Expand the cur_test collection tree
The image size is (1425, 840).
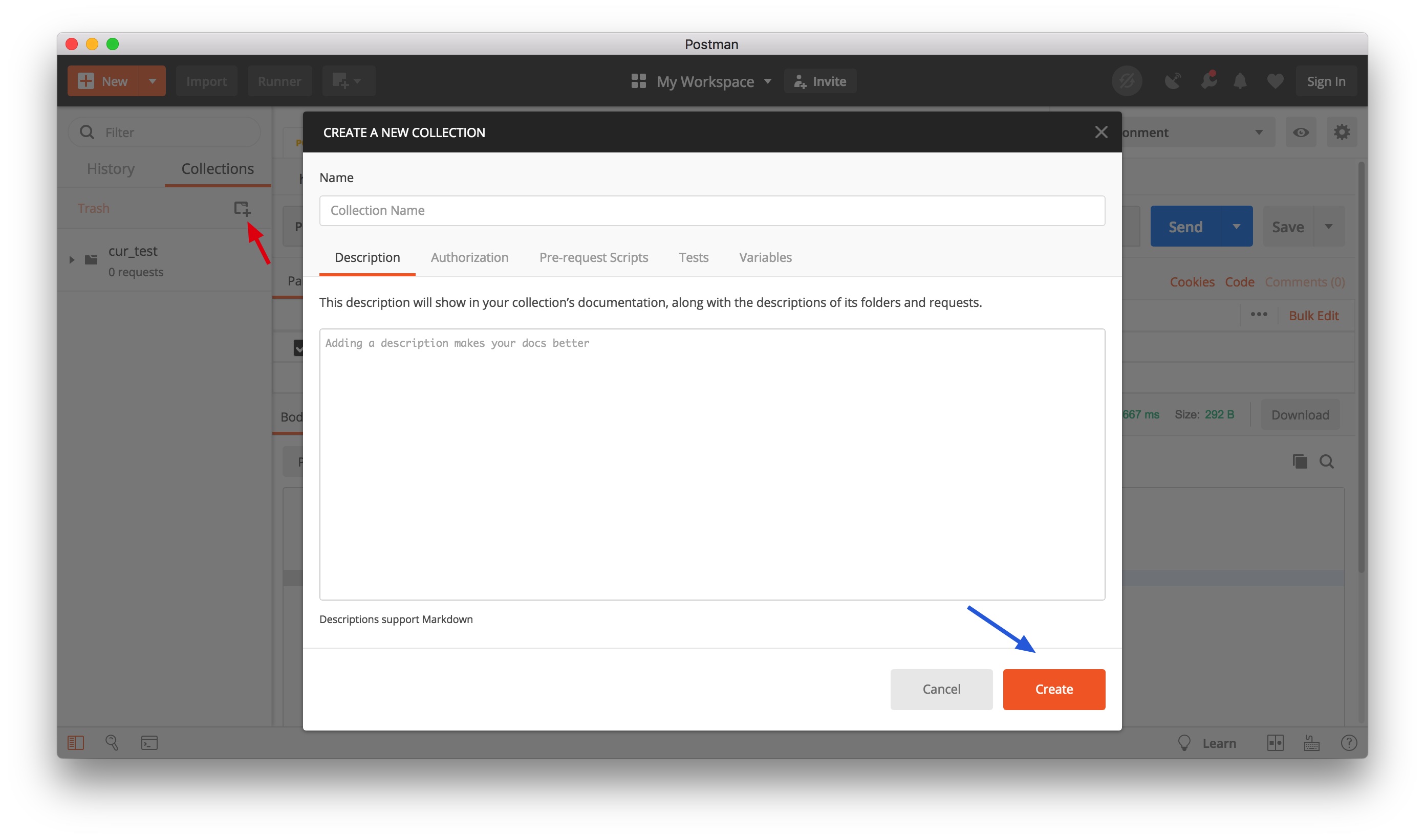tap(72, 260)
